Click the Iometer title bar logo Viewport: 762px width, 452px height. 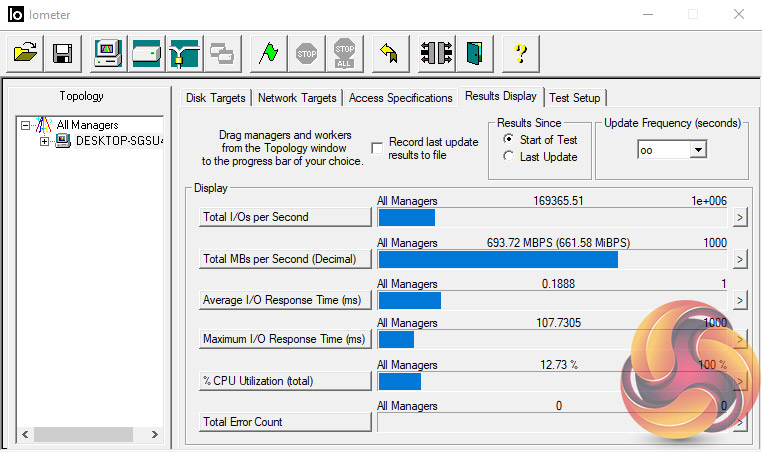[16, 15]
